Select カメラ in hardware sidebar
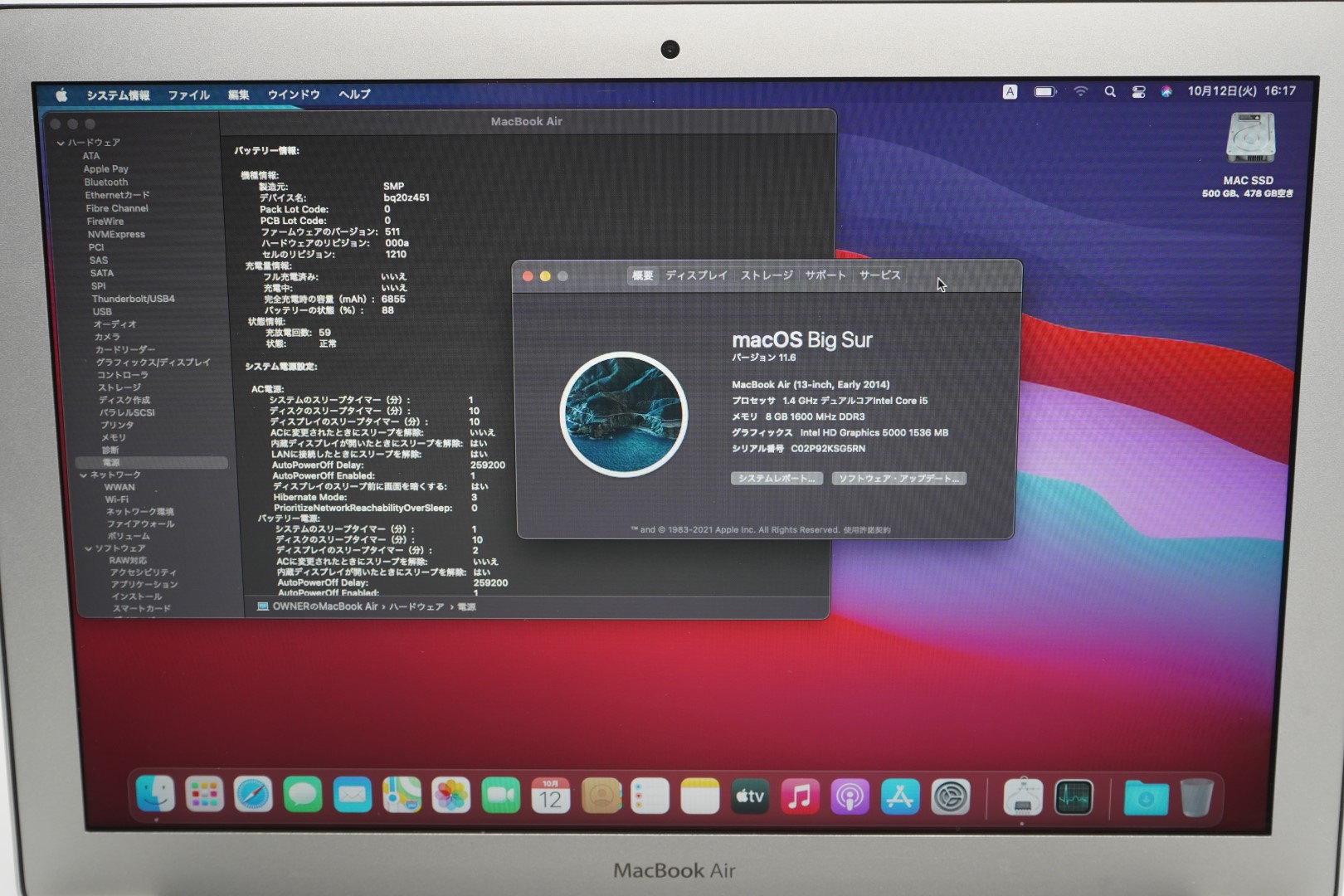The width and height of the screenshot is (1344, 896). click(107, 337)
